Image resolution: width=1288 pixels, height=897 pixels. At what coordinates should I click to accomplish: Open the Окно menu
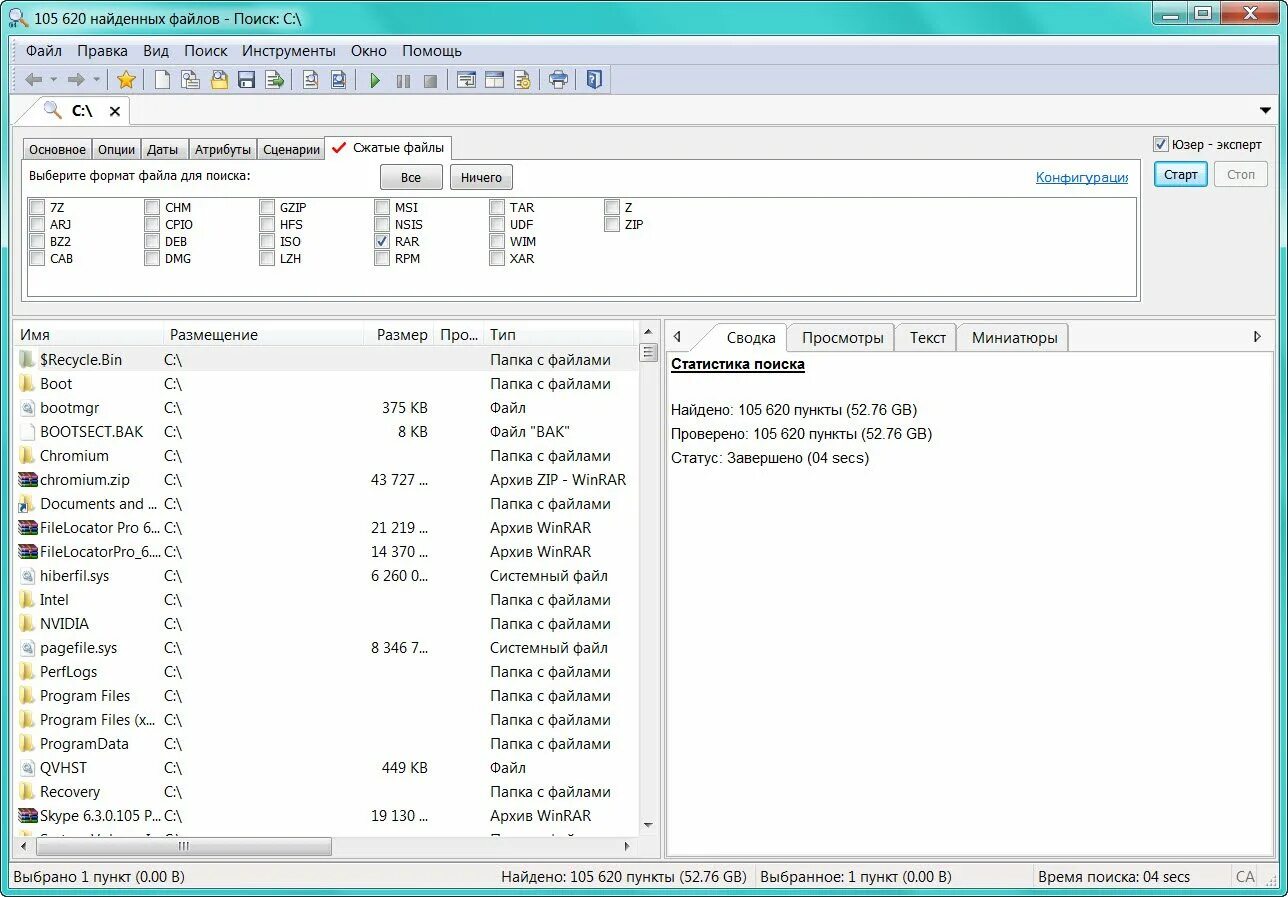tap(369, 50)
